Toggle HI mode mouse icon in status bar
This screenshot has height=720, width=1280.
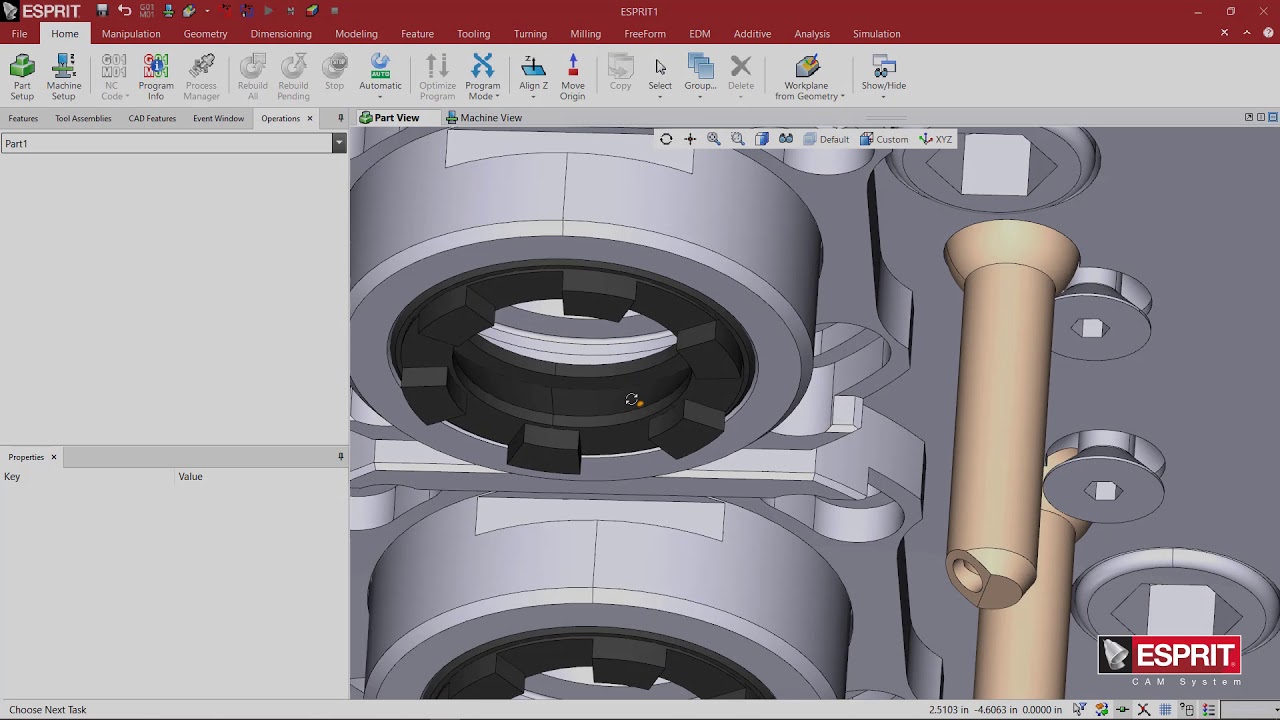(x=1187, y=709)
